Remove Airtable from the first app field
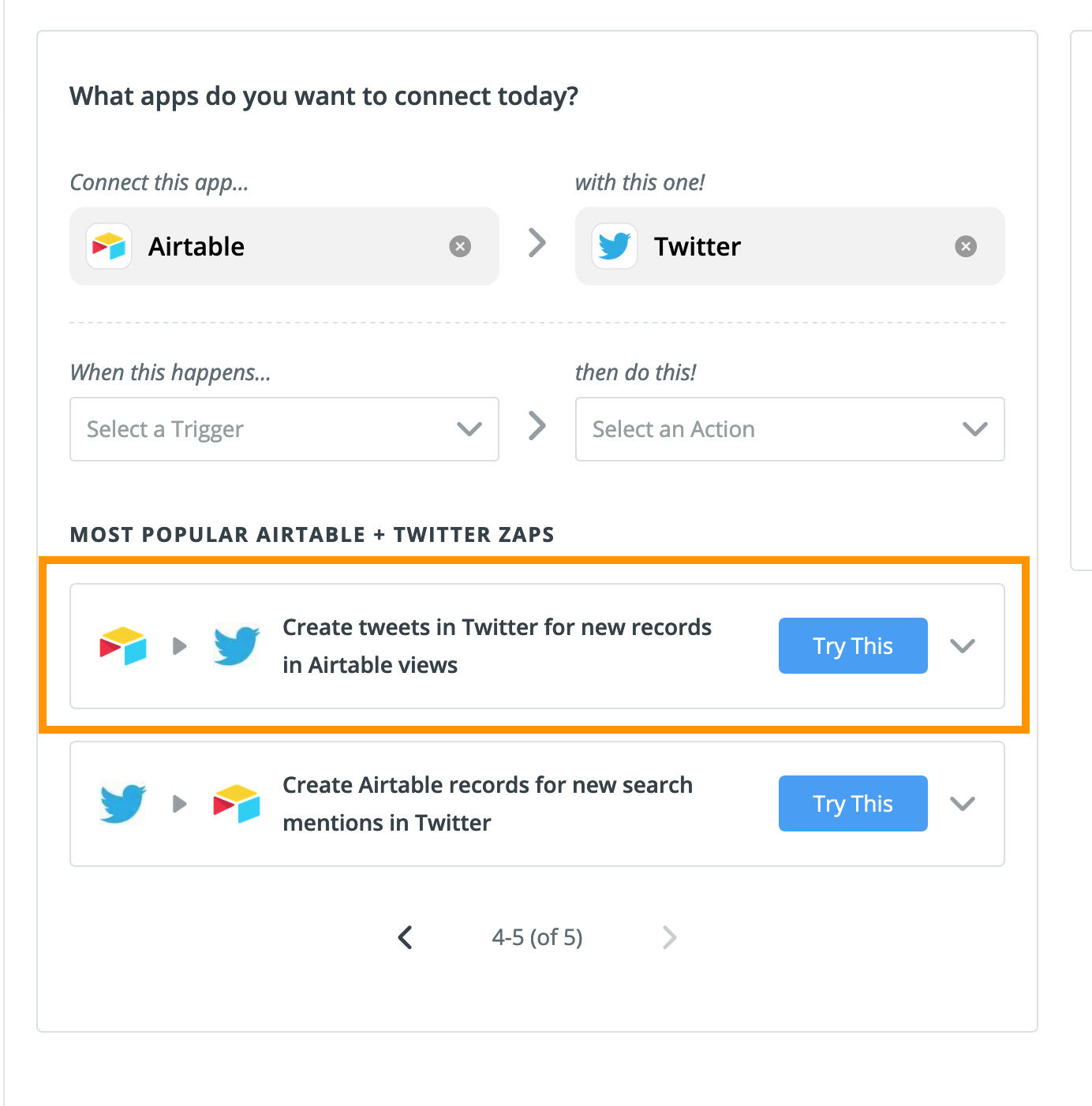The image size is (1092, 1106). [x=460, y=247]
